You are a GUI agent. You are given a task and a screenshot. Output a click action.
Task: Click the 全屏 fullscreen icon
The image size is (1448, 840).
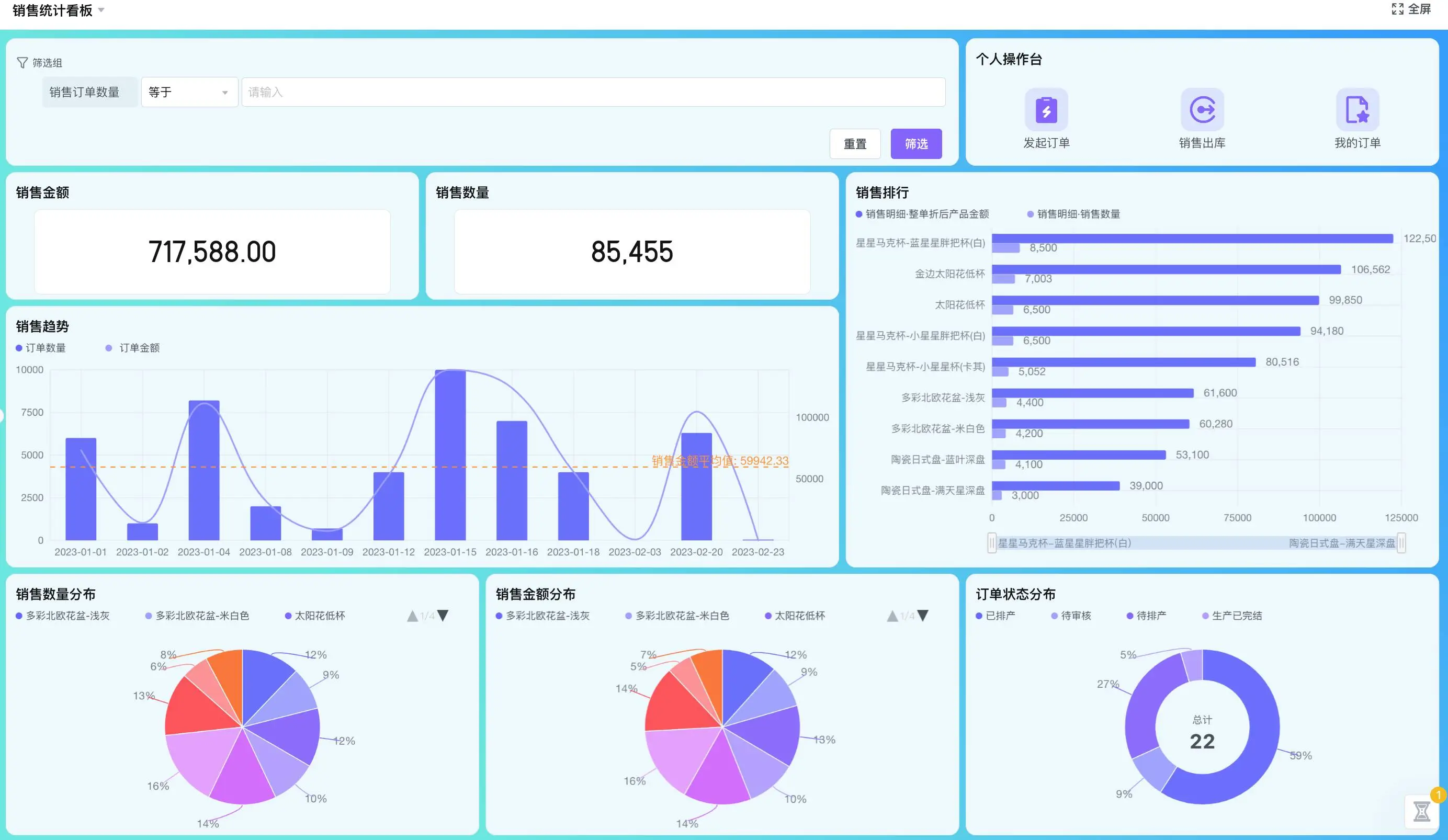[x=1397, y=9]
